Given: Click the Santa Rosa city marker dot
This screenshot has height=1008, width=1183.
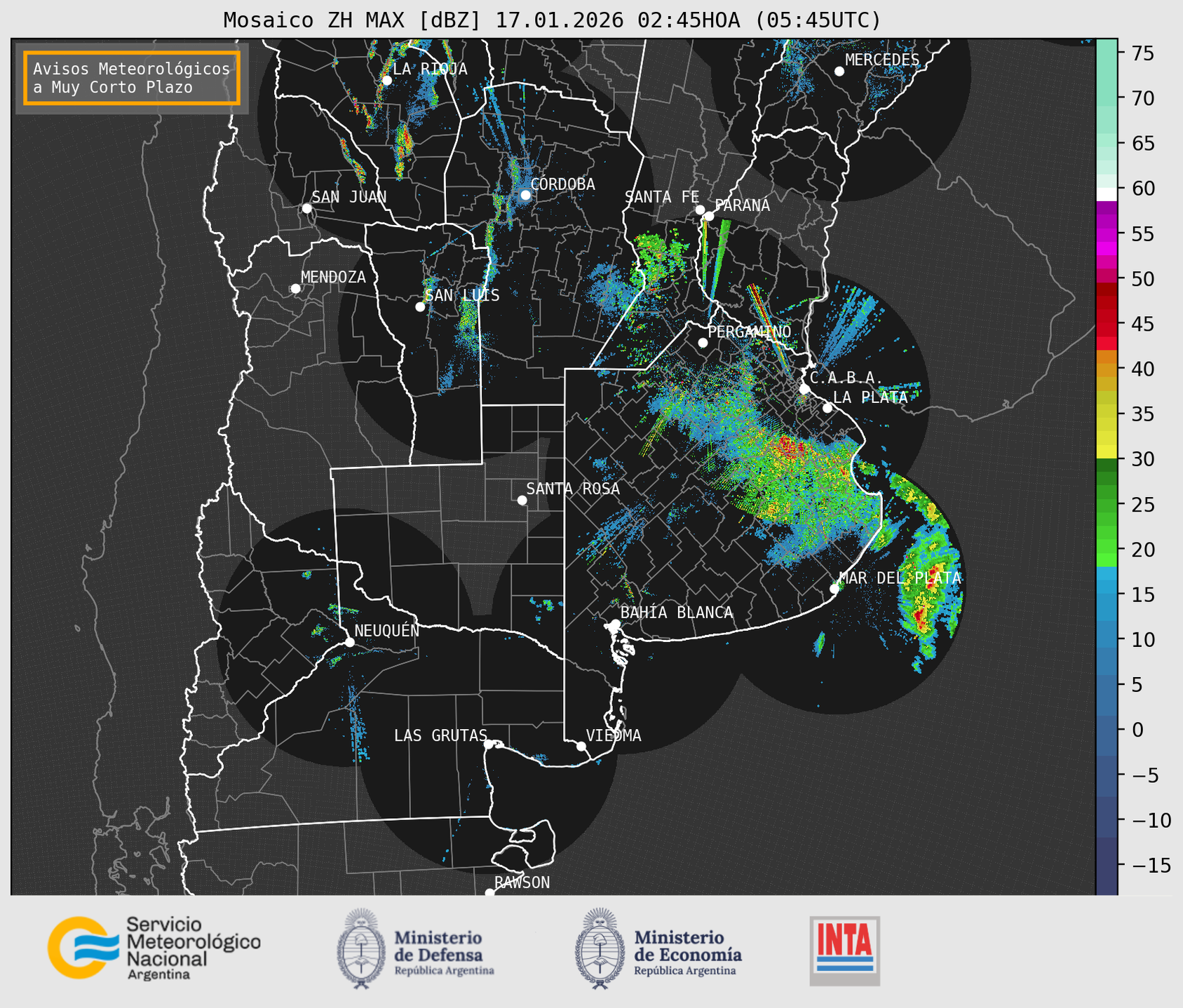Looking at the screenshot, I should point(522,500).
